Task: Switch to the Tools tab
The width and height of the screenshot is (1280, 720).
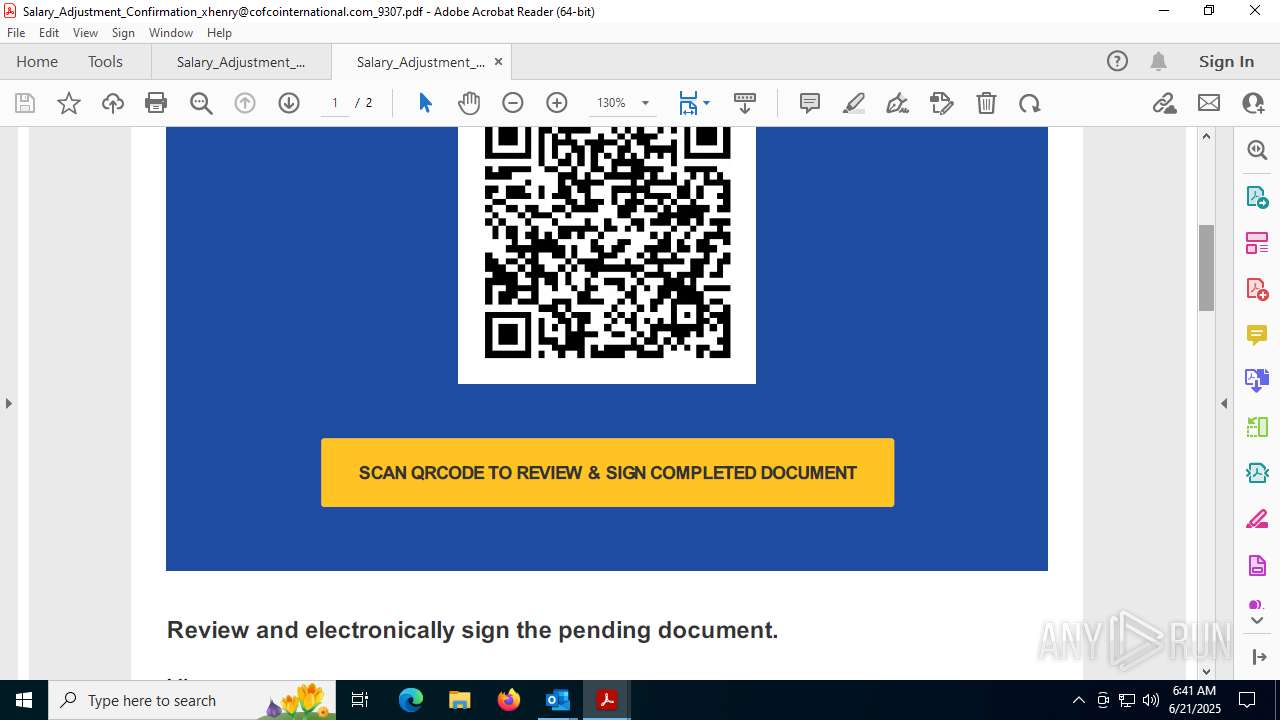Action: [x=105, y=61]
